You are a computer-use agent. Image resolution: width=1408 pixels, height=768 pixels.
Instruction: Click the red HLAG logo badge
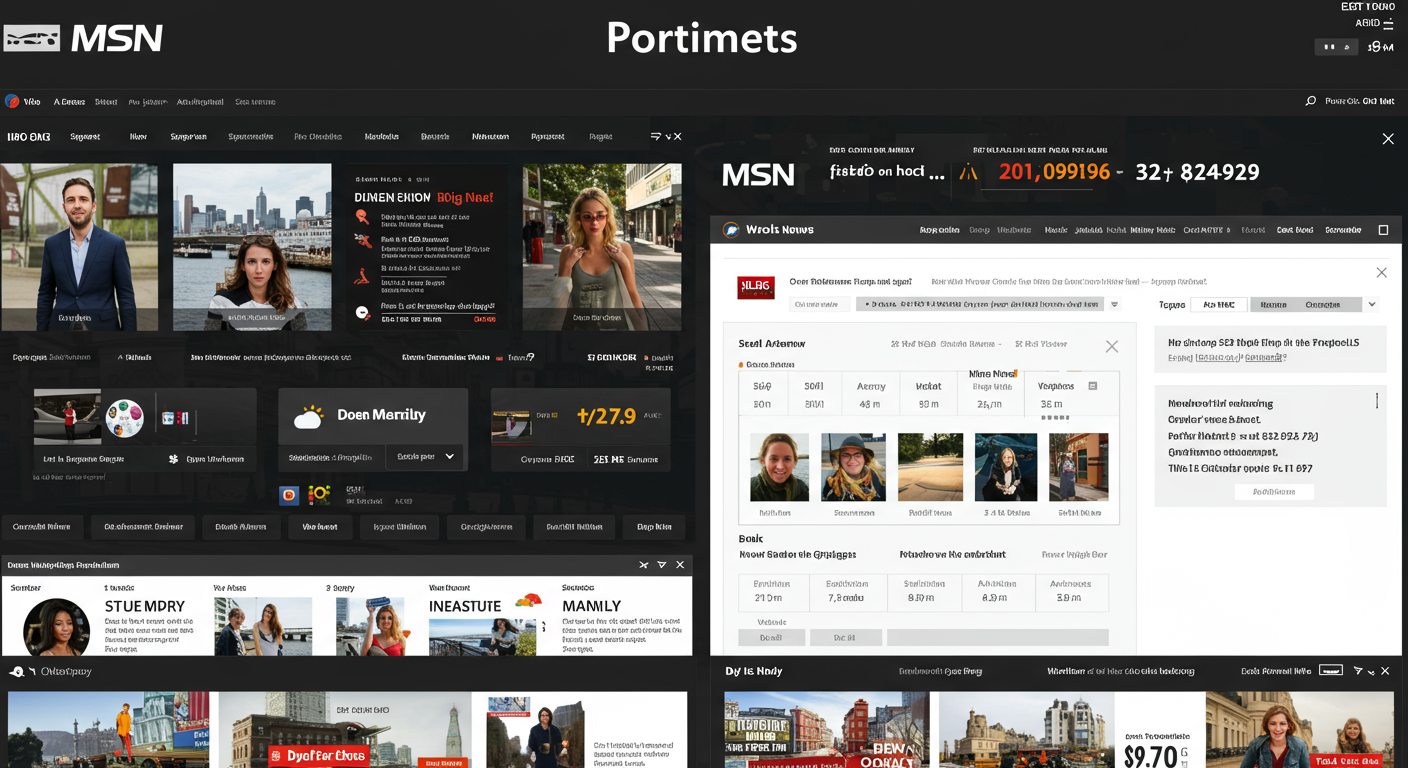point(756,288)
